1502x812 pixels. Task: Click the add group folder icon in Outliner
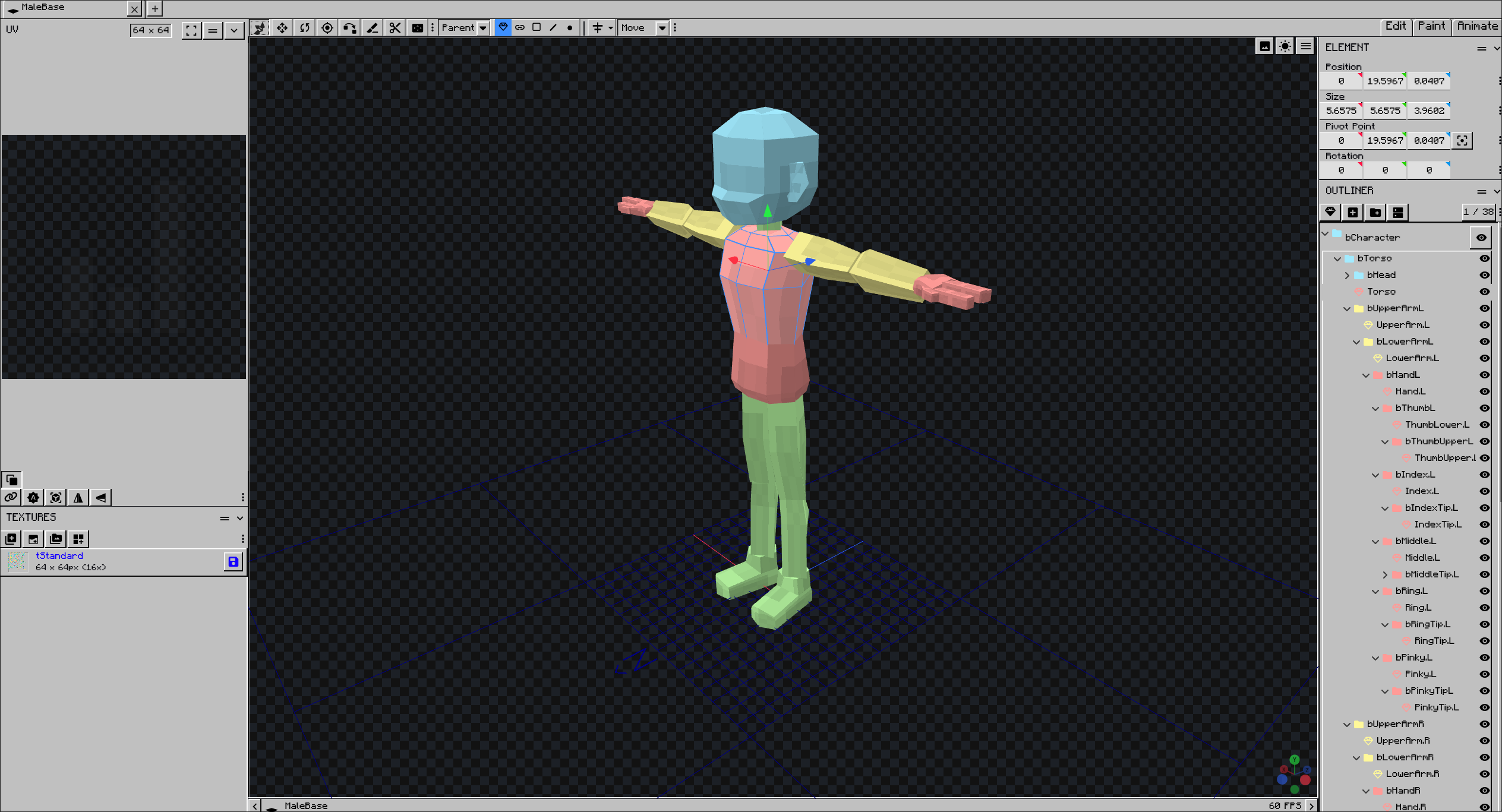click(1375, 212)
